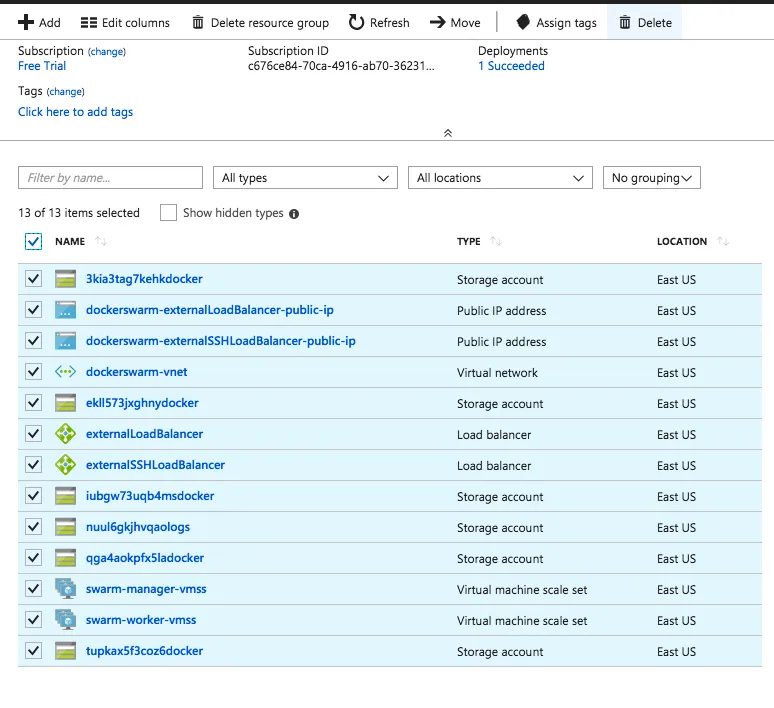Click storage icon for nuul6gkjhvqaologs

click(x=65, y=527)
